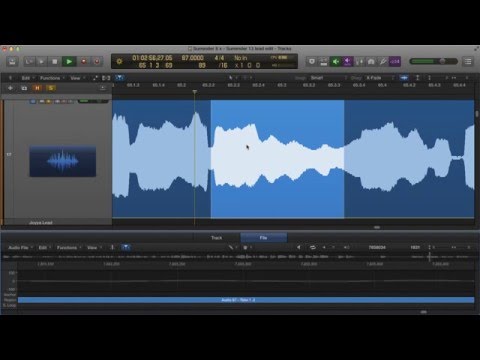The image size is (480, 360).
Task: Open the Snap mode dropdown showing Smart
Action: [328, 78]
